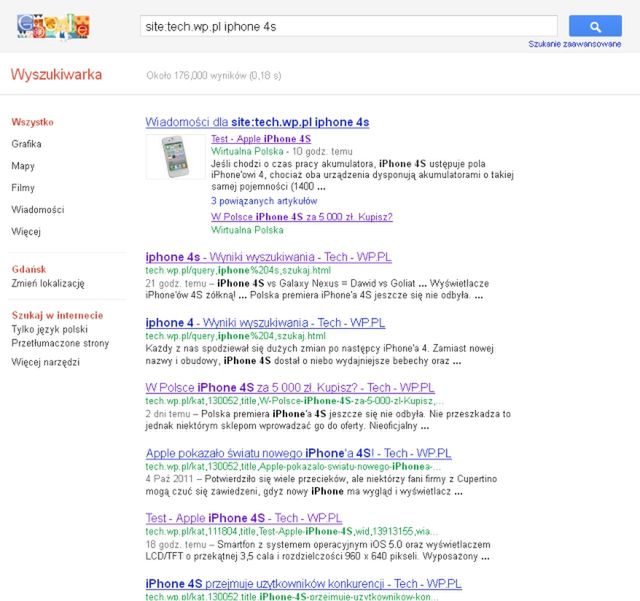Open result 'W Polsce iPhone 4S za 5 000 zł. Kupisz? - Tech - WP.PL'

[290, 387]
